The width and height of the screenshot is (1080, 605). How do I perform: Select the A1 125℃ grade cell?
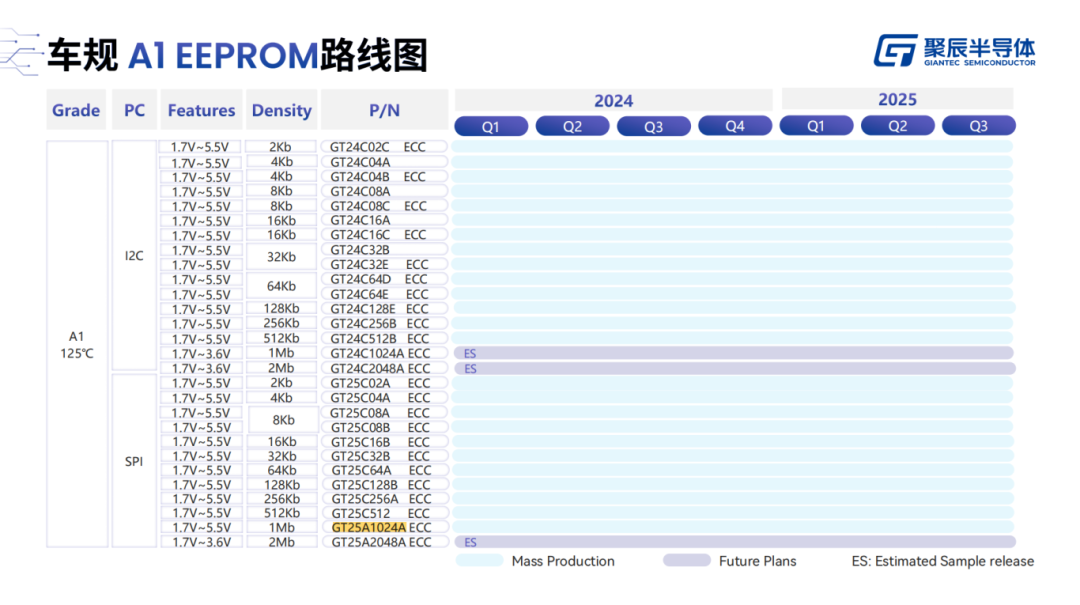[76, 345]
